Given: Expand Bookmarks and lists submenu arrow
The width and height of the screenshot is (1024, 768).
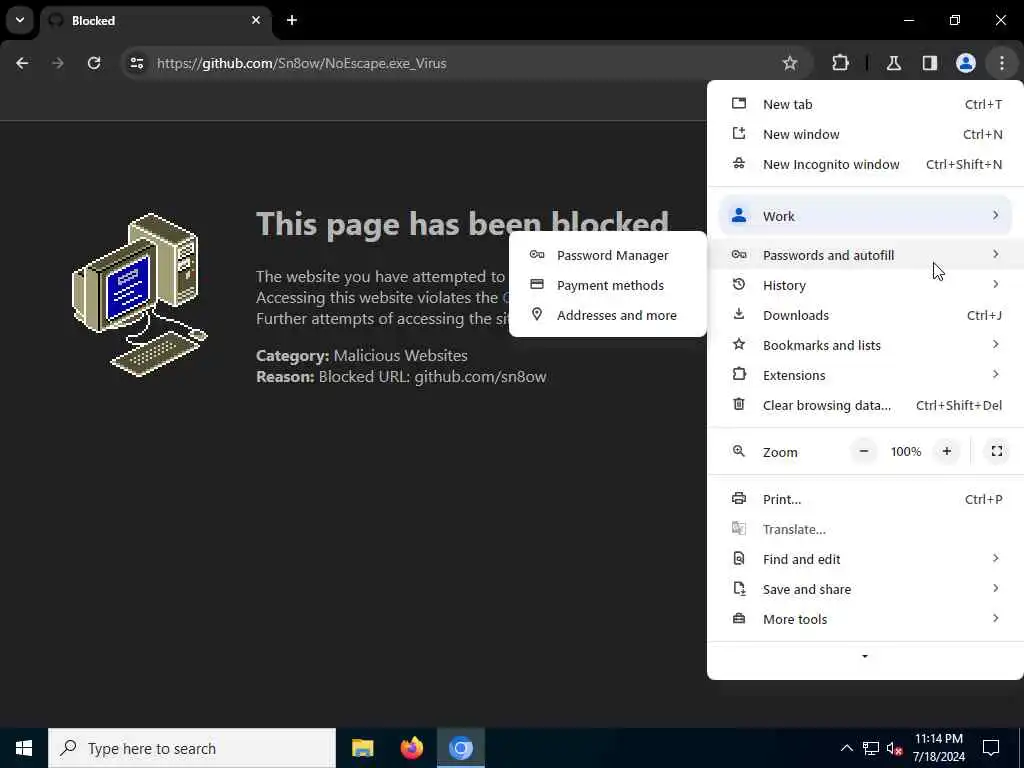Looking at the screenshot, I should [x=995, y=344].
